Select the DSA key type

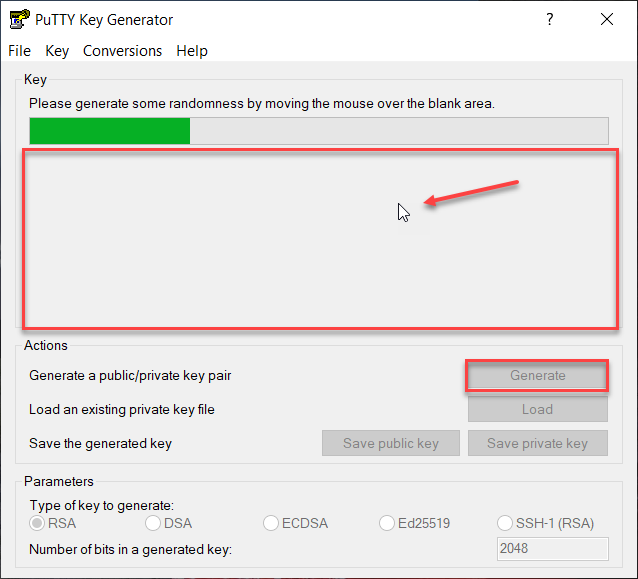tap(154, 523)
